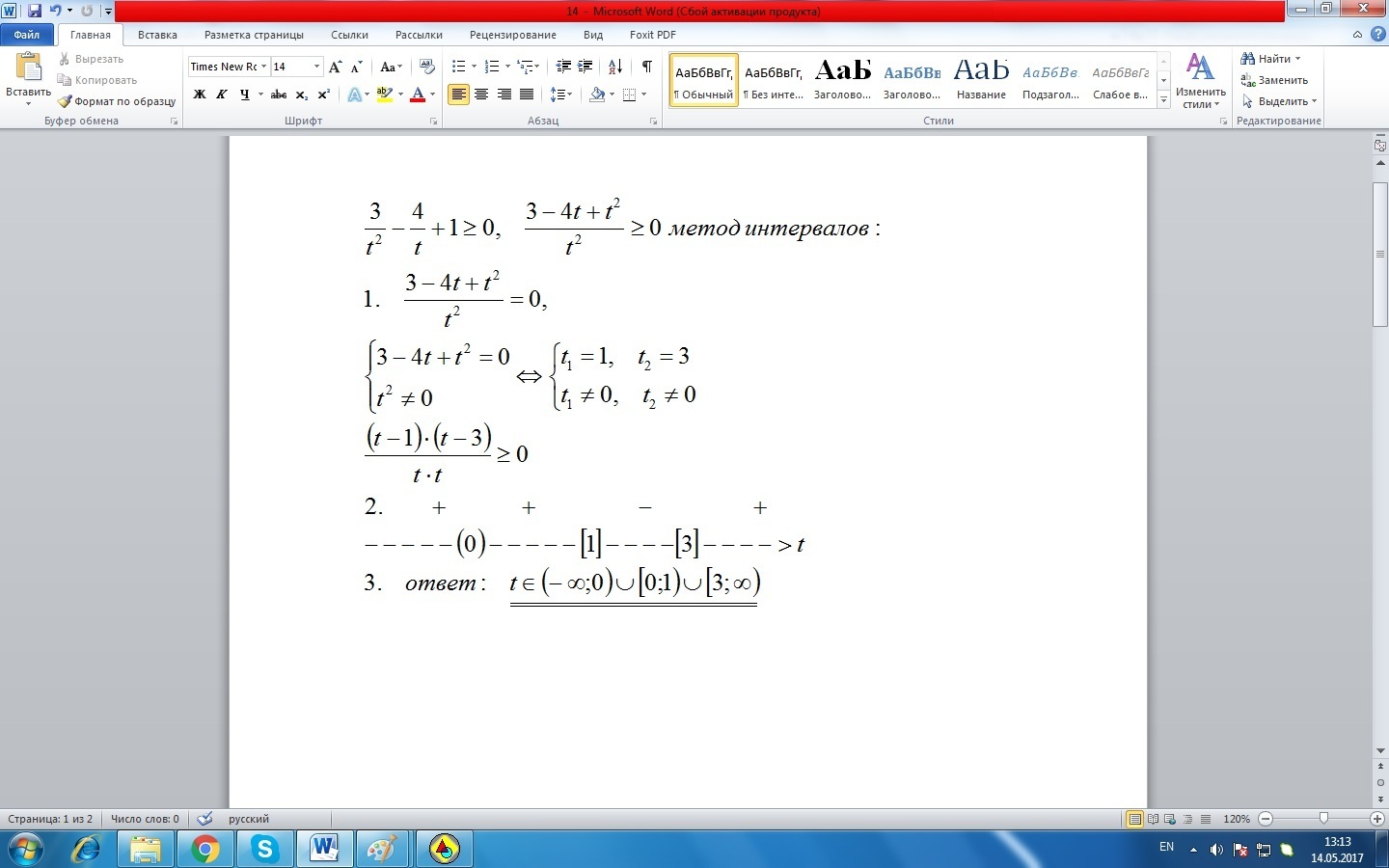Expand the Найти (Find) dropdown arrow
1389x868 pixels.
tap(1297, 59)
